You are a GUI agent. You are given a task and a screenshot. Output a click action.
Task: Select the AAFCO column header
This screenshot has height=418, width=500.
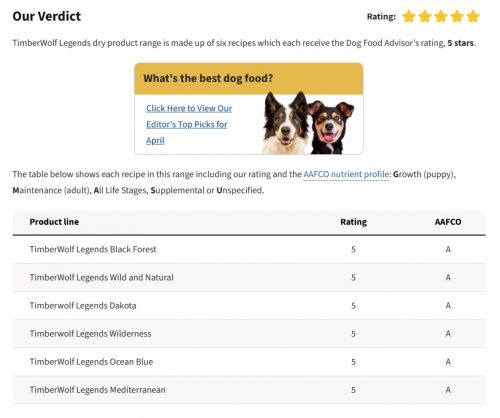(x=448, y=222)
